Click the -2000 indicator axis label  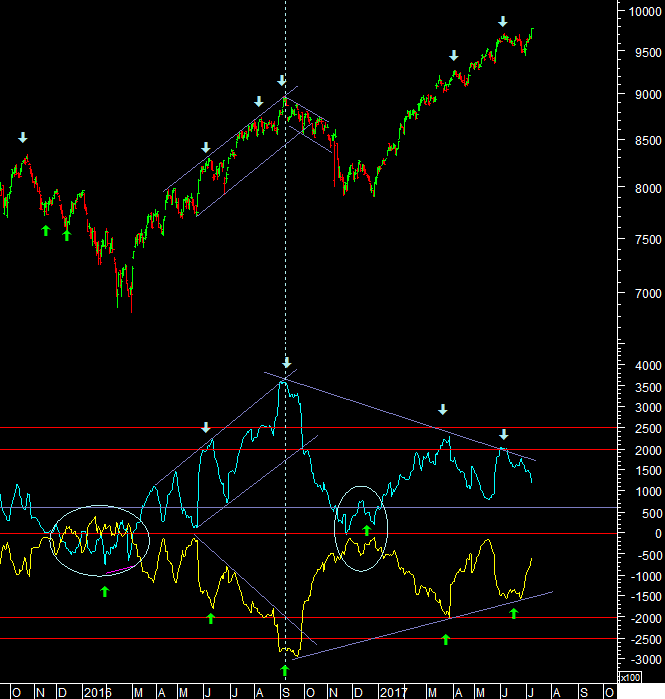[646, 618]
